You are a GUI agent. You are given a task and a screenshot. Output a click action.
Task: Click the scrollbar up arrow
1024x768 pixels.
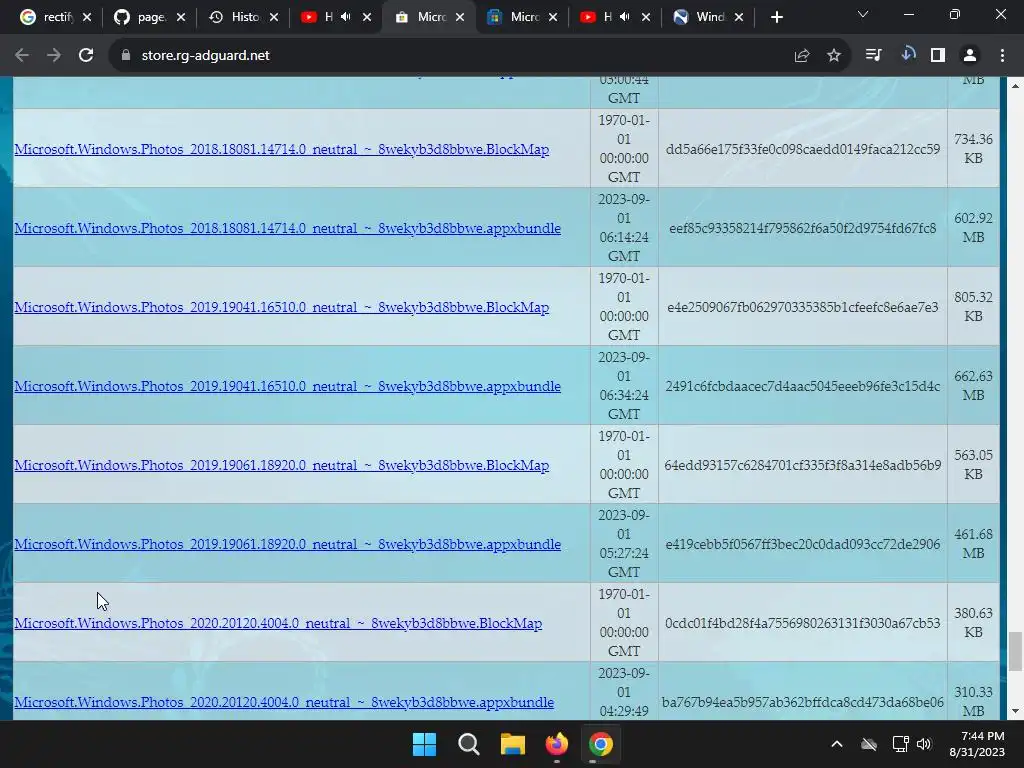pos(1015,86)
